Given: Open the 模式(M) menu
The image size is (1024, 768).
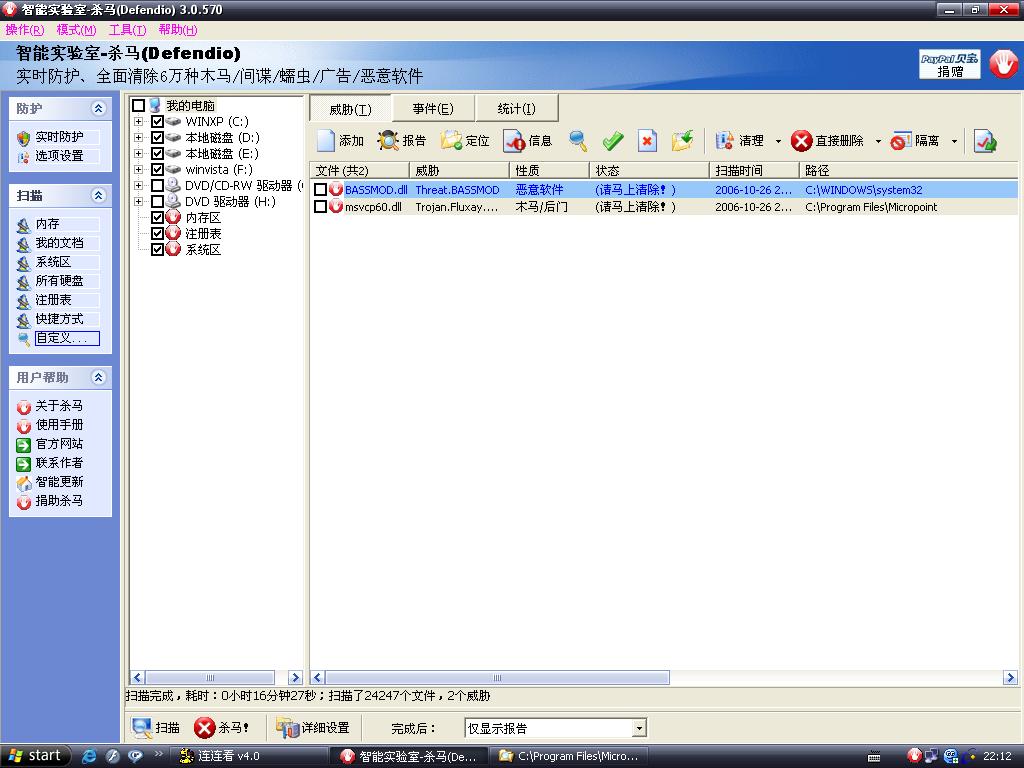Looking at the screenshot, I should coord(76,30).
